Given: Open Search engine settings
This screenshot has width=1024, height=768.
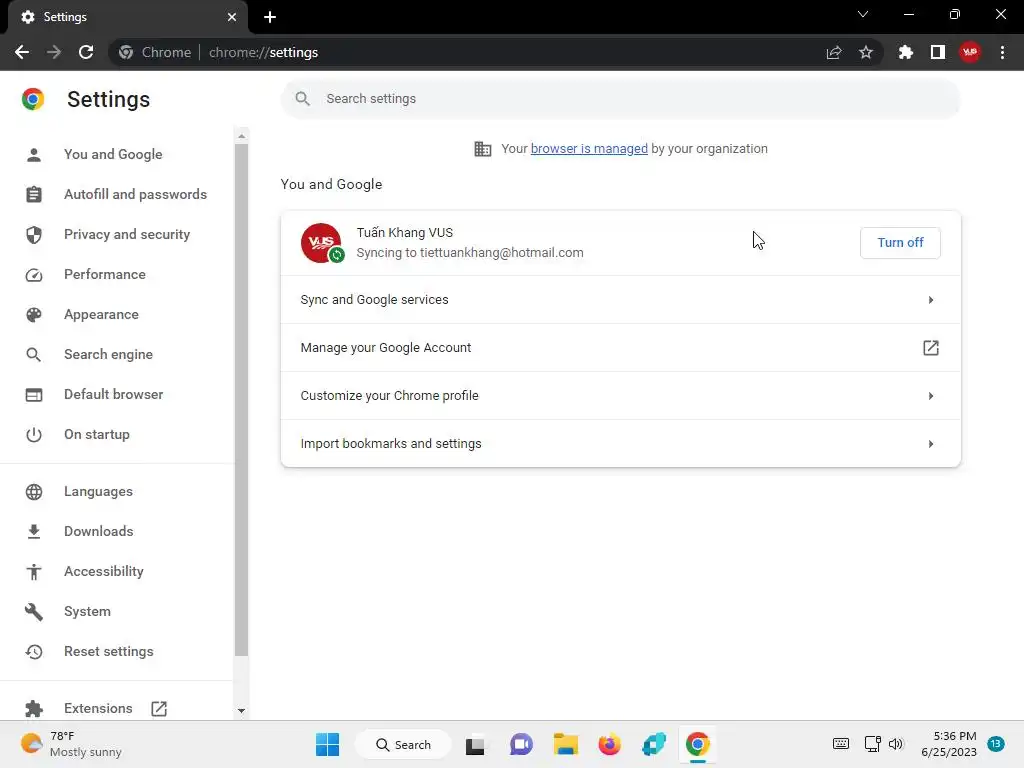Looking at the screenshot, I should [108, 355].
